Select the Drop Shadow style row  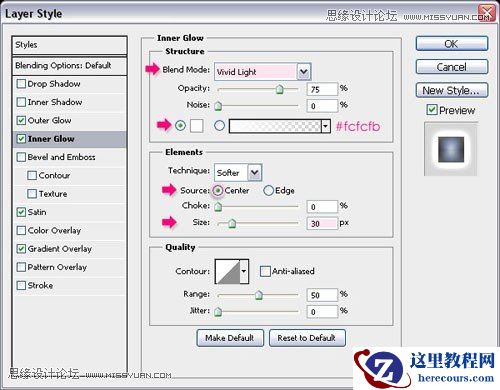pyautogui.click(x=69, y=84)
